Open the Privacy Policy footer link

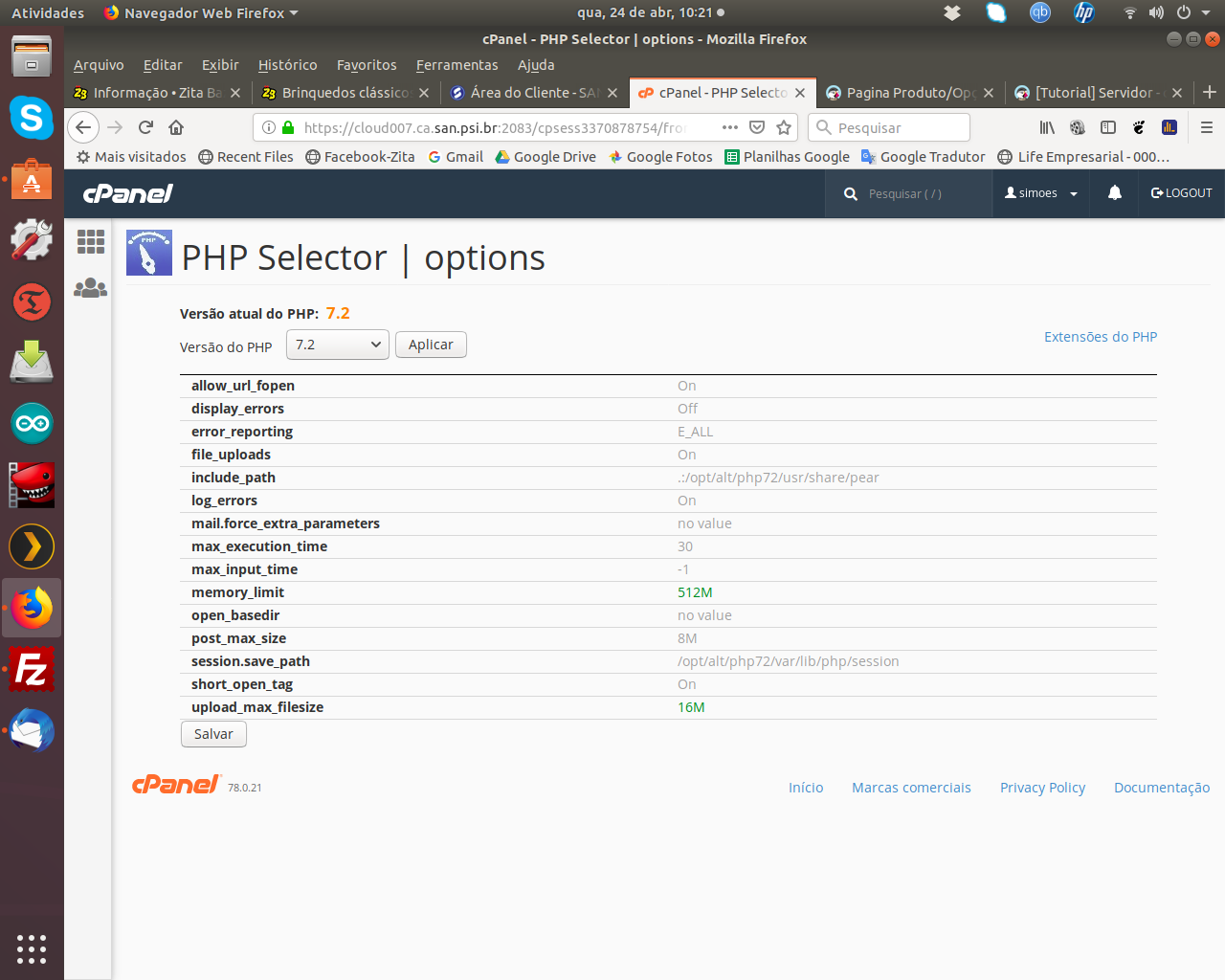(x=1042, y=788)
